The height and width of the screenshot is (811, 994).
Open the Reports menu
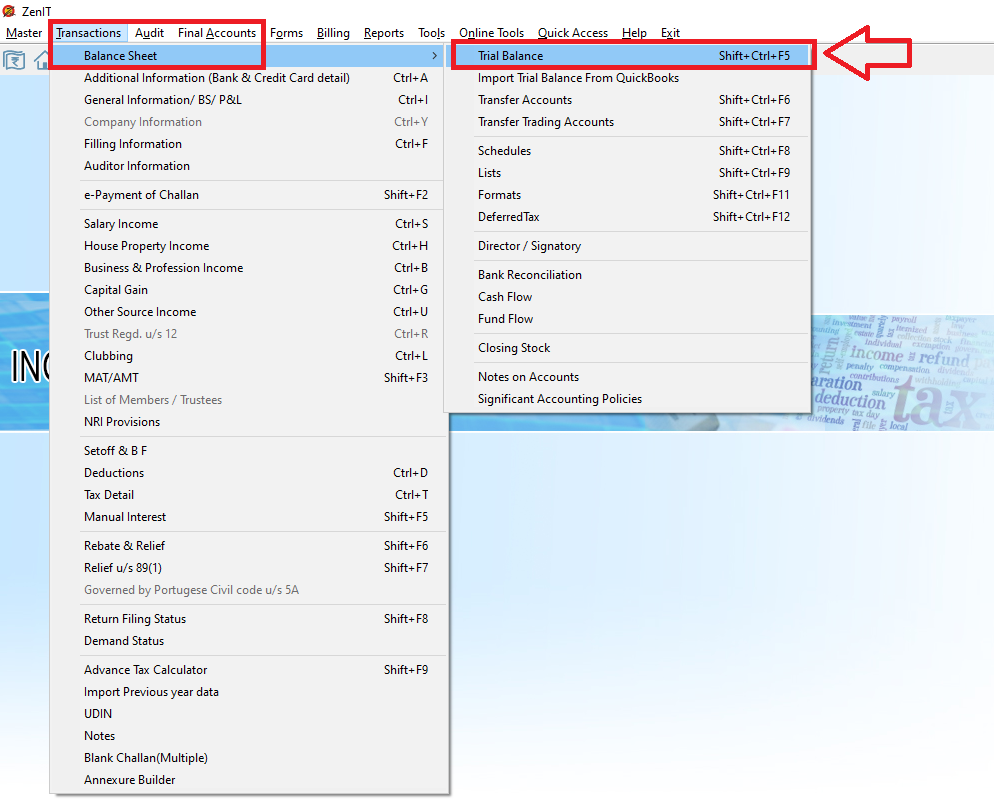[384, 33]
